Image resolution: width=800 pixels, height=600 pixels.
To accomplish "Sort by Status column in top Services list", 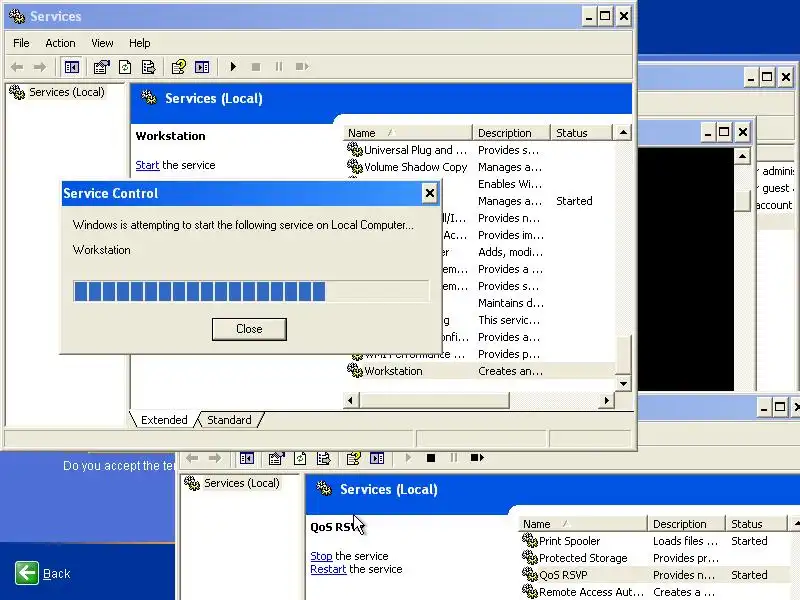I will click(x=581, y=133).
